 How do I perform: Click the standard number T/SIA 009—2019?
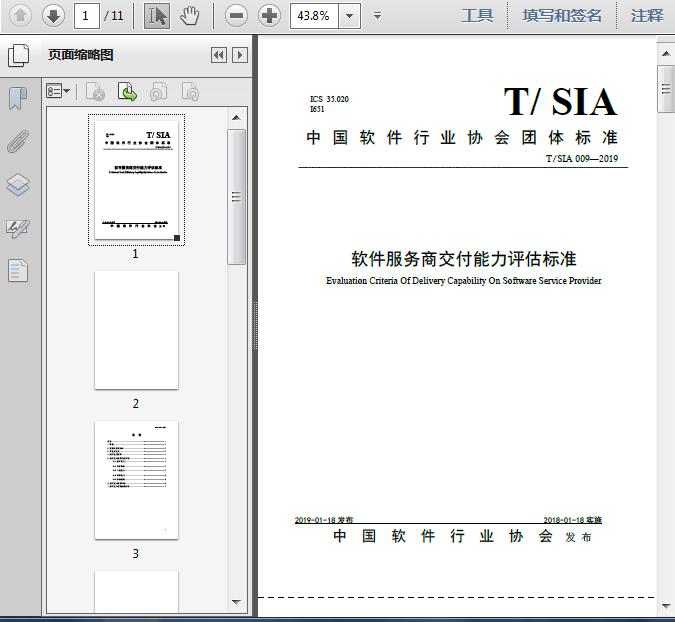pyautogui.click(x=582, y=158)
